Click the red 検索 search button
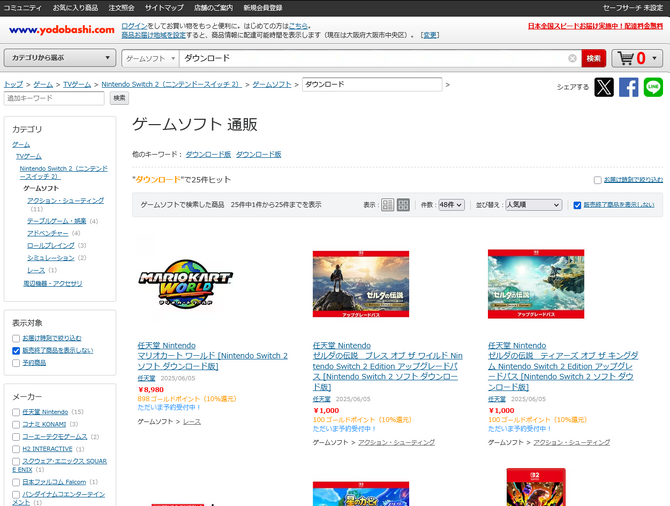The height and width of the screenshot is (506, 670). [x=594, y=58]
